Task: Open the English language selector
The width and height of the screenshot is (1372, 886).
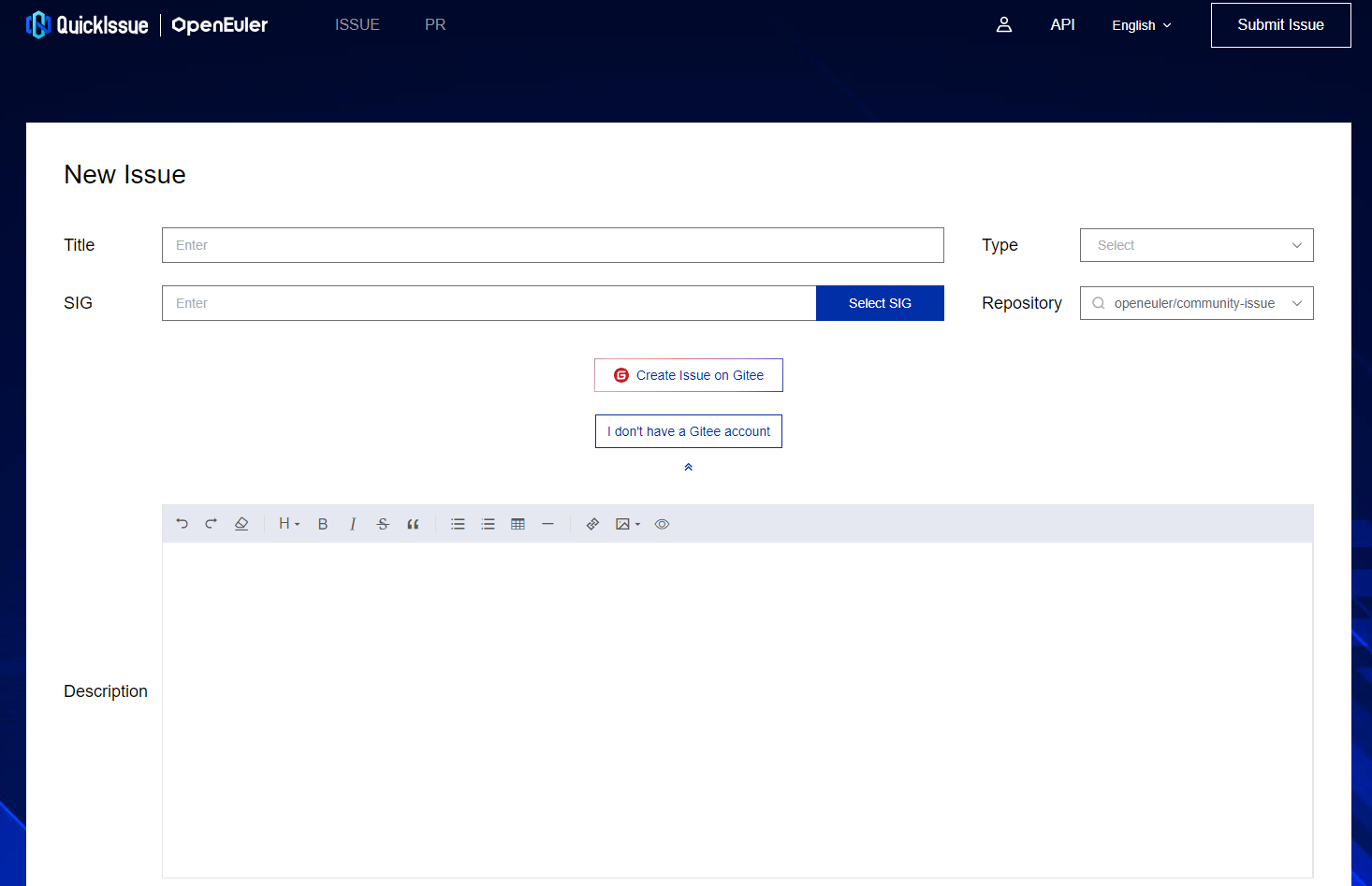Action: pos(1141,25)
